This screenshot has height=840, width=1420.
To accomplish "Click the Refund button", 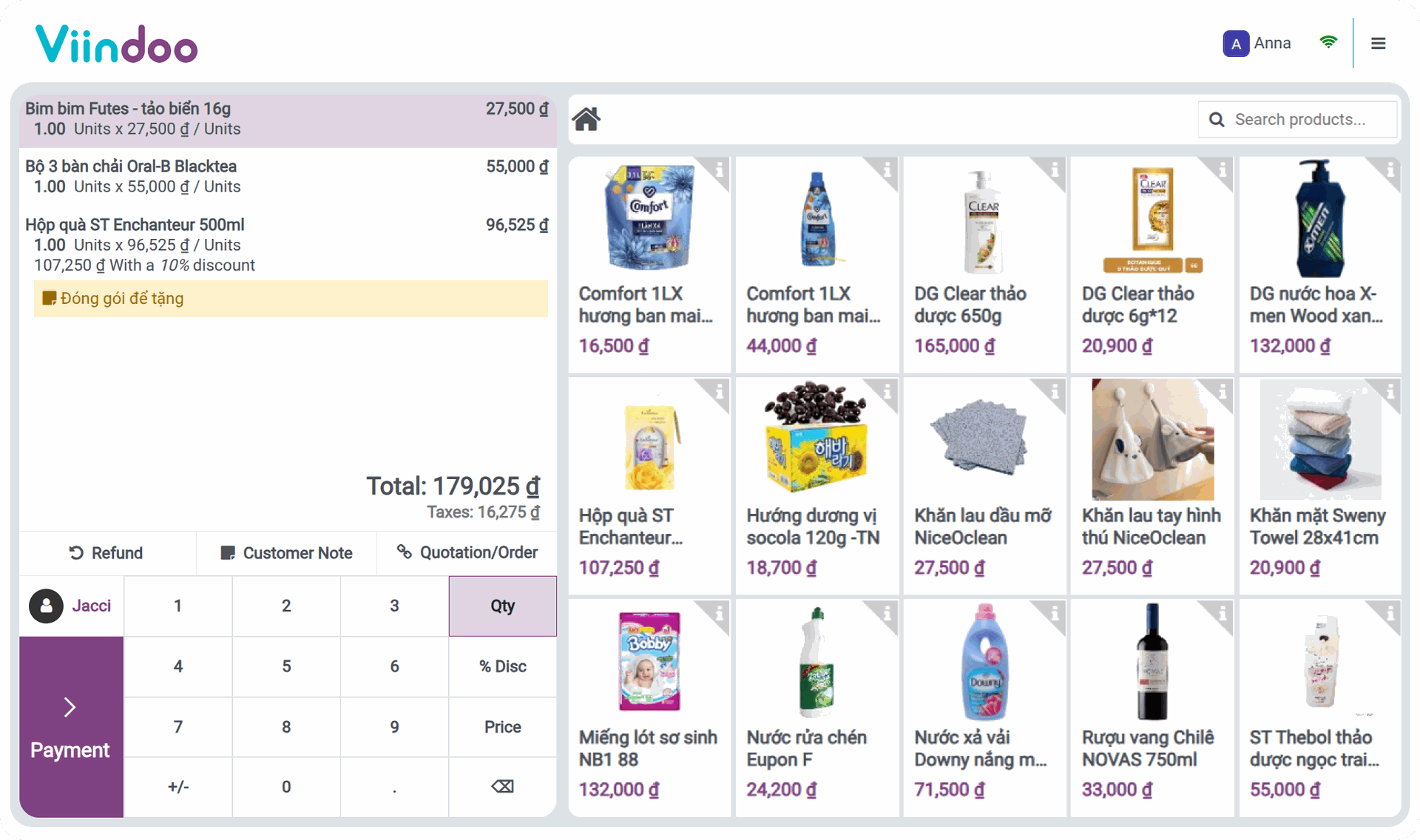I will tap(106, 553).
